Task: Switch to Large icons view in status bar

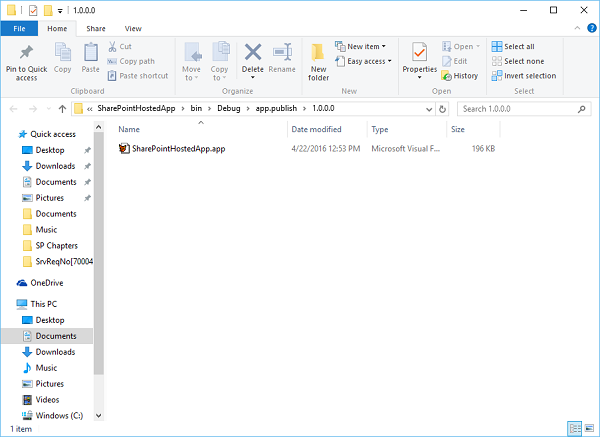Action: (589, 429)
